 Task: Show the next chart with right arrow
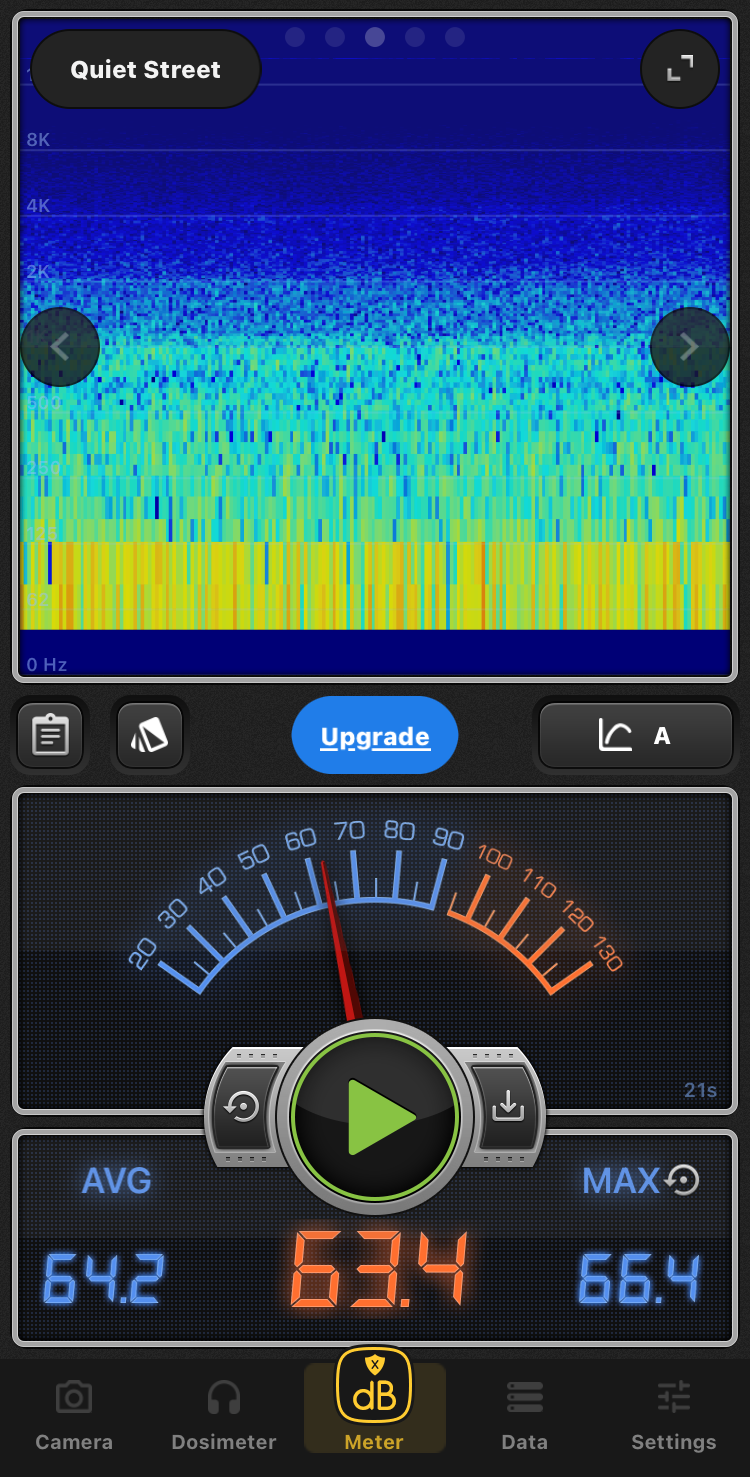[x=689, y=347]
